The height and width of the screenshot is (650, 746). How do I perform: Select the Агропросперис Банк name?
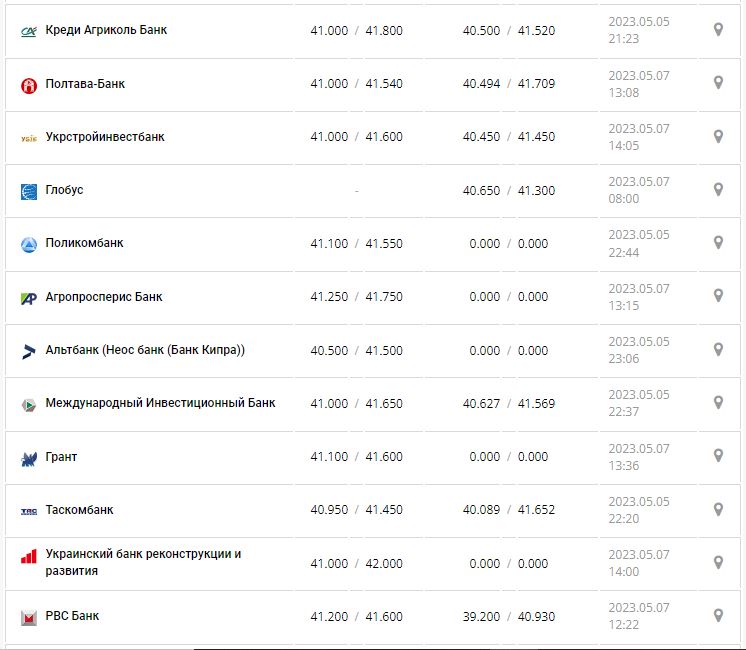point(104,297)
